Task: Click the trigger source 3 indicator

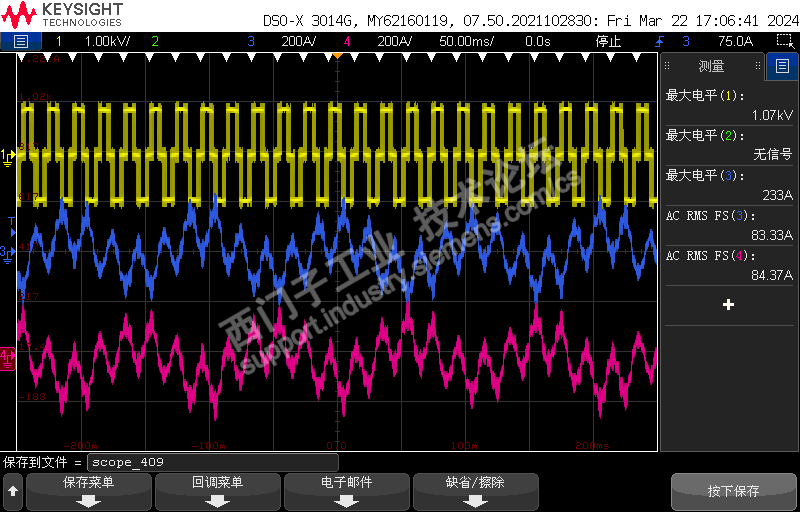Action: click(x=686, y=42)
